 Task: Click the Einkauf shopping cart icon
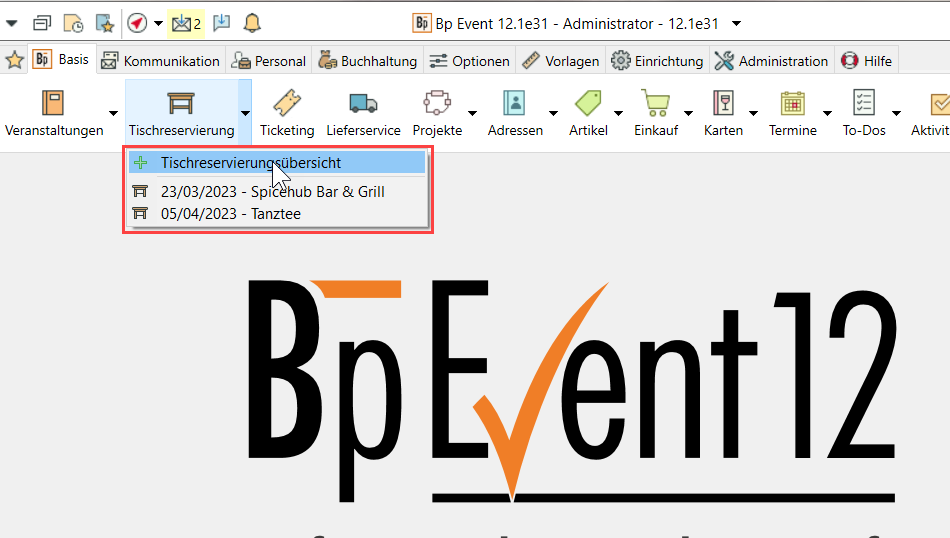tap(656, 104)
